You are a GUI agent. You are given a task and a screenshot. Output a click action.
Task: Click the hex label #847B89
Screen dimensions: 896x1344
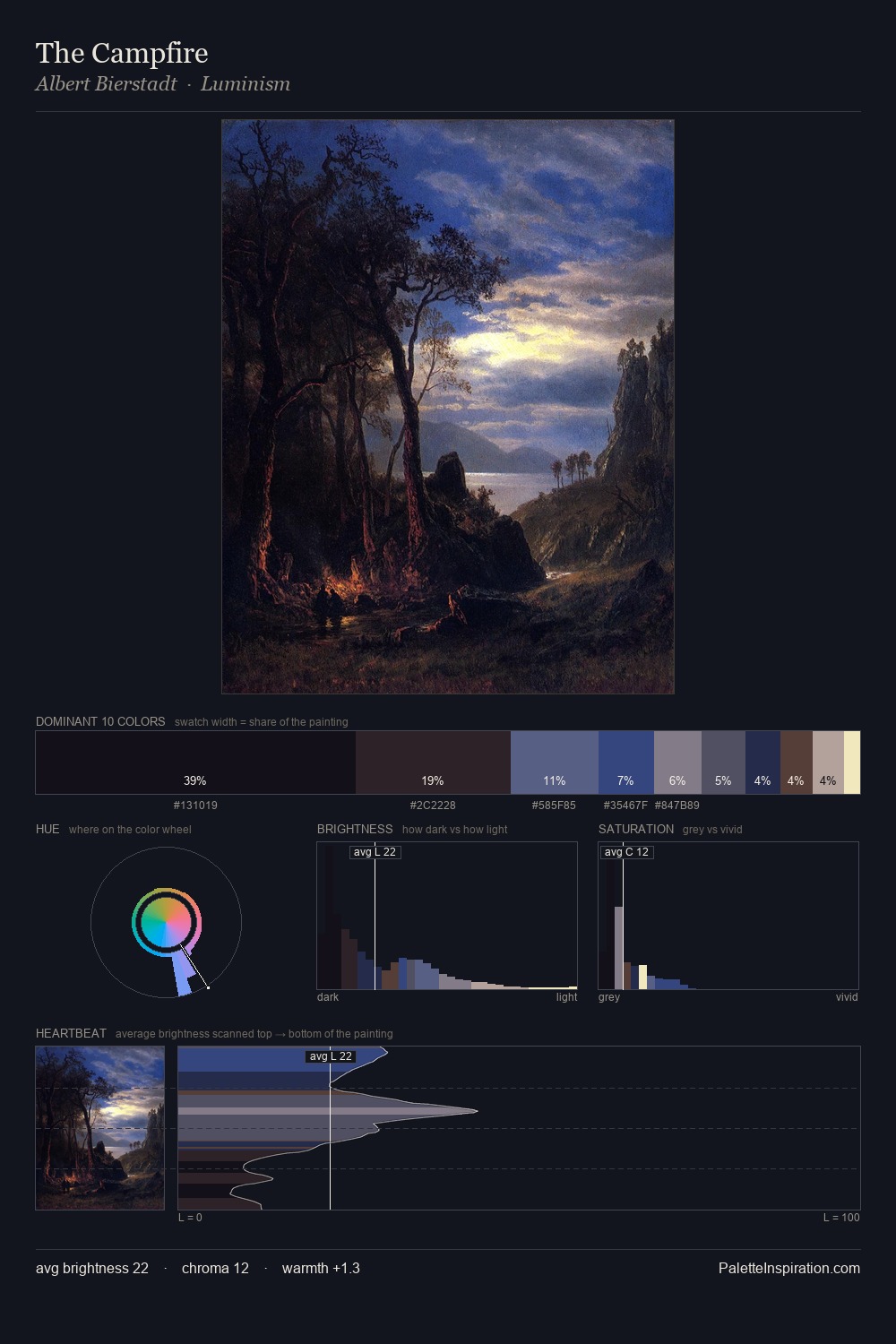tap(676, 806)
